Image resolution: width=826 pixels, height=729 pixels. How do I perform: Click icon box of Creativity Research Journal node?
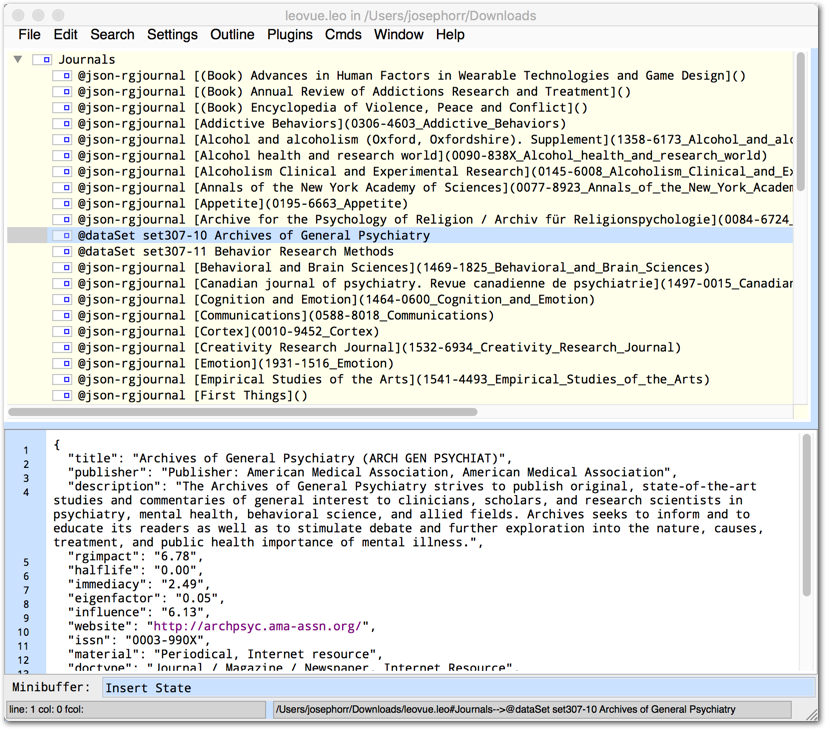click(62, 348)
